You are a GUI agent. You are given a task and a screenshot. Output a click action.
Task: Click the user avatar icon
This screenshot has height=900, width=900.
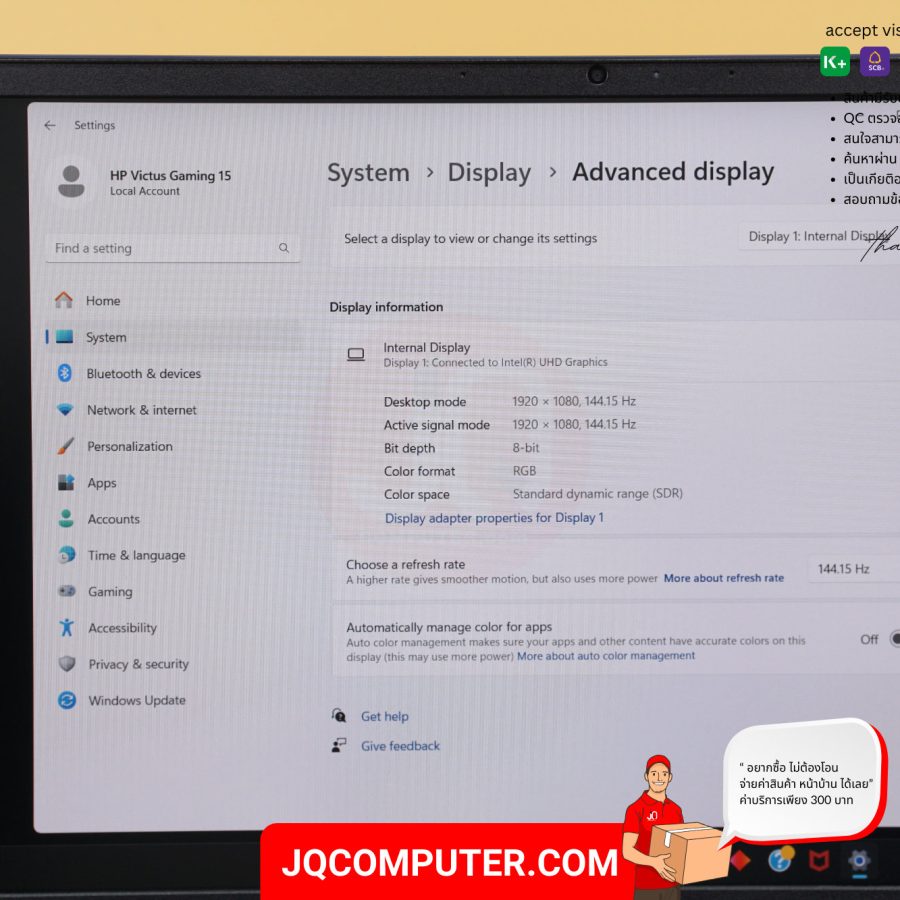tap(71, 181)
